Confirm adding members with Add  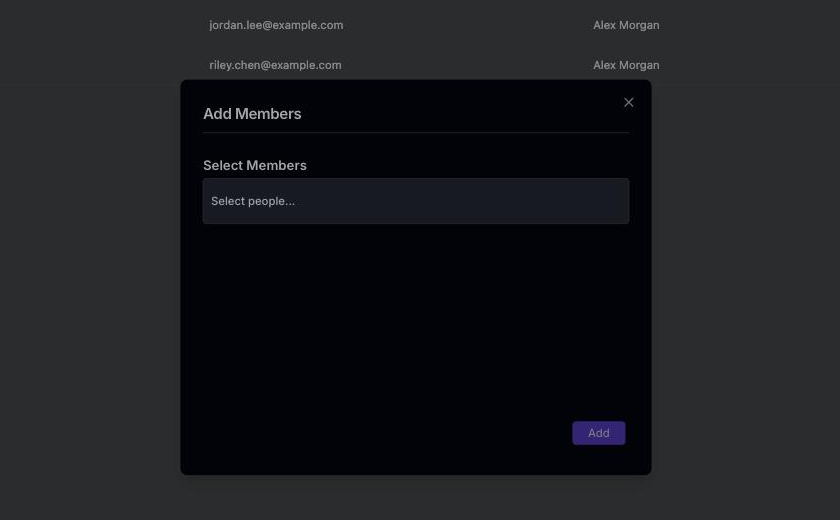click(x=598, y=433)
